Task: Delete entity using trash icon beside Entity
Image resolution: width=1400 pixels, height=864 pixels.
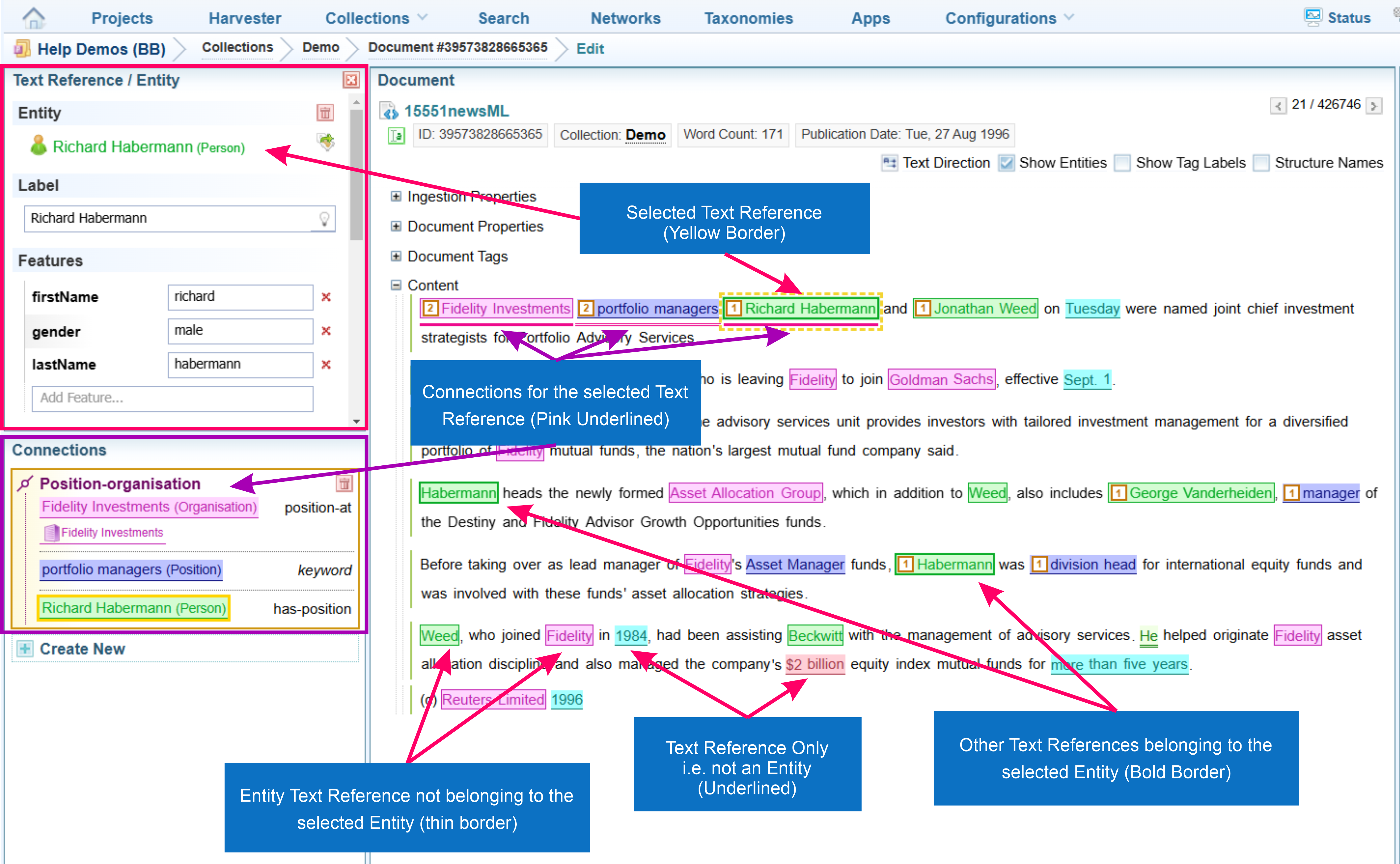Action: [x=325, y=112]
